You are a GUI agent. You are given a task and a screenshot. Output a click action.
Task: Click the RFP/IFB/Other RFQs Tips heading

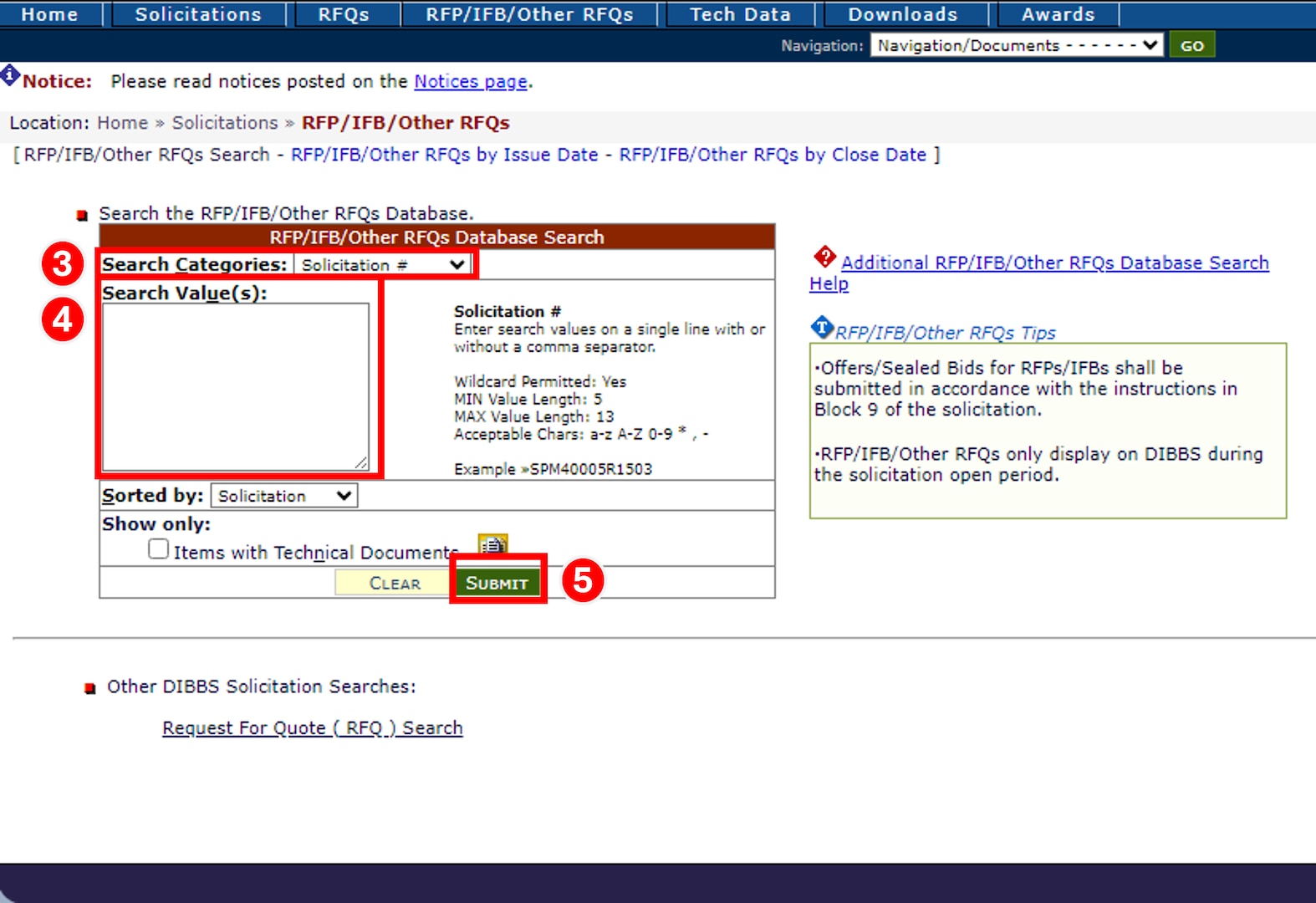click(x=945, y=333)
